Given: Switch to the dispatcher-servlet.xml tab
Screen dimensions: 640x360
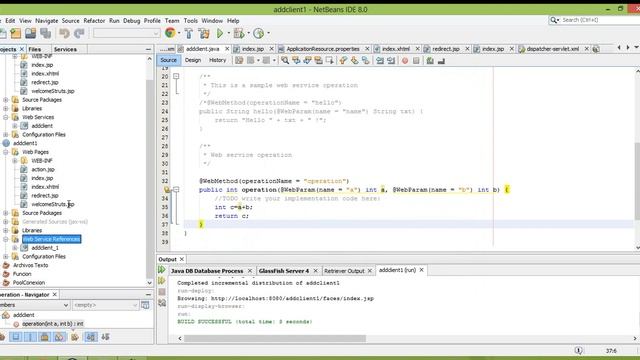Looking at the screenshot, I should tap(552, 49).
